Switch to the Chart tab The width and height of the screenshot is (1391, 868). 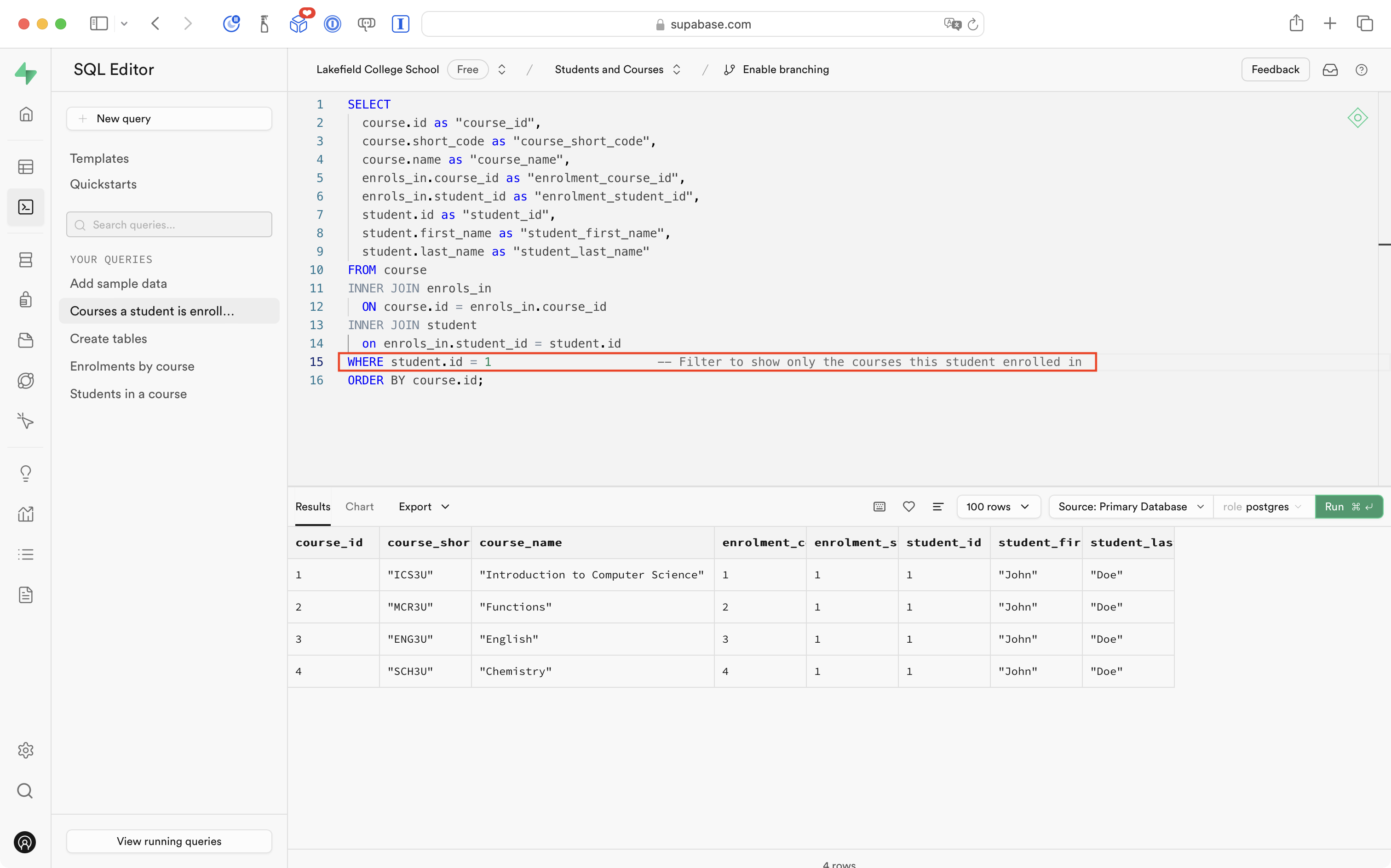(359, 506)
